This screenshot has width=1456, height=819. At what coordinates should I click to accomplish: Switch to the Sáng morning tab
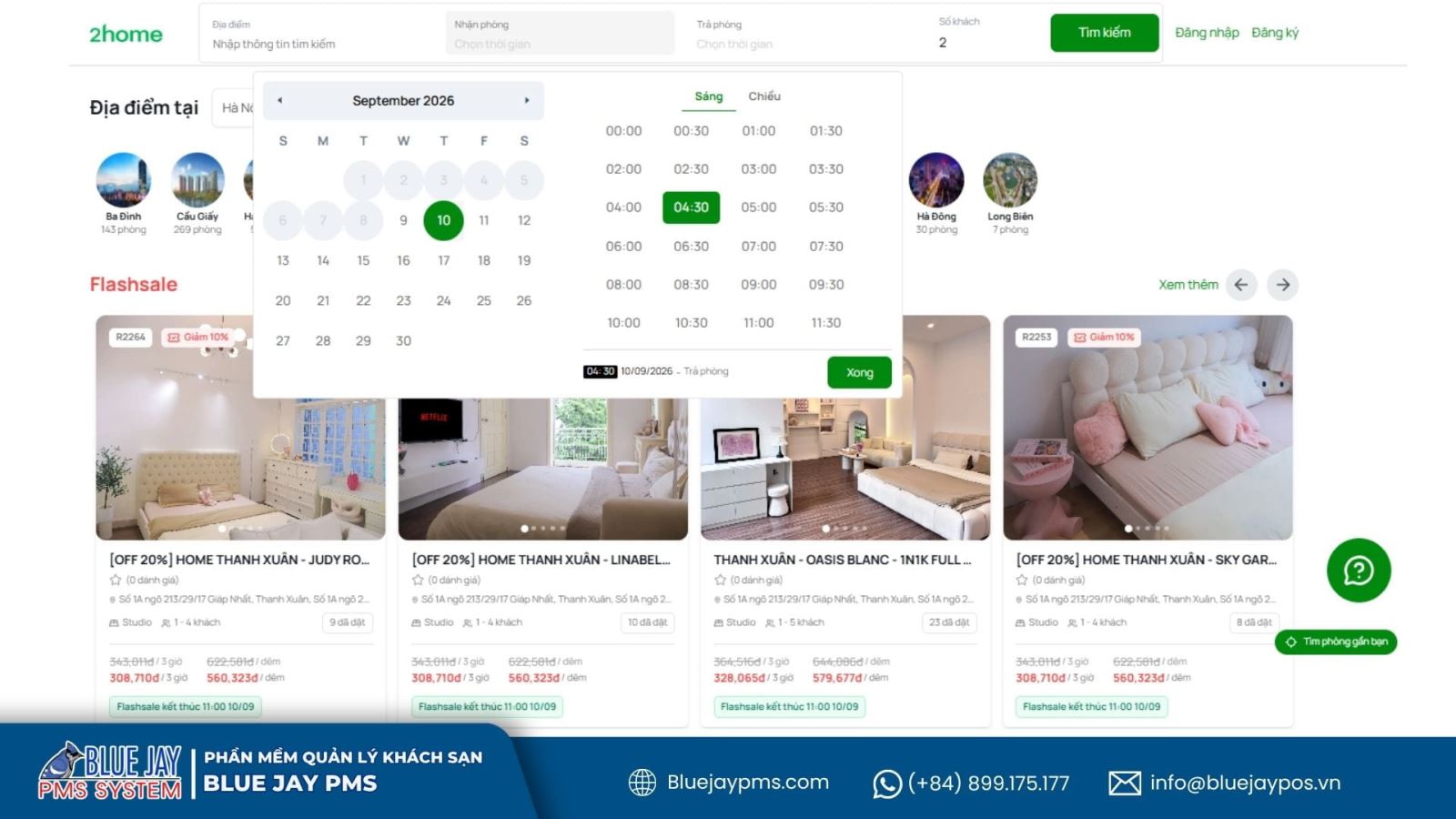click(x=709, y=96)
